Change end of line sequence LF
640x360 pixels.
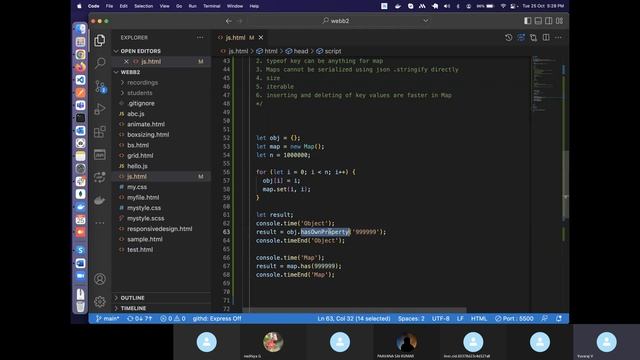[x=460, y=318]
